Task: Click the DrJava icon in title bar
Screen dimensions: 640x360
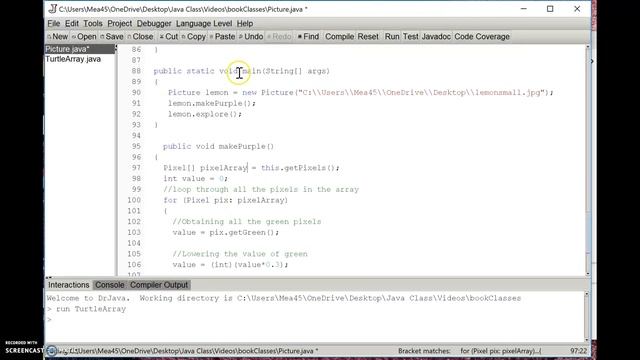Action: (52, 9)
